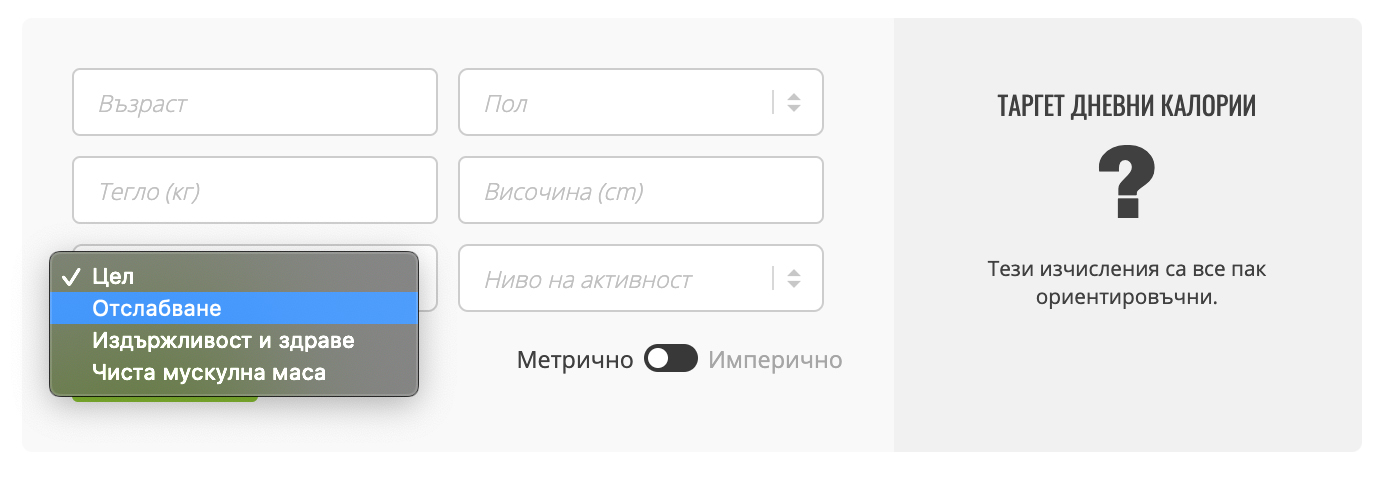1382x477 pixels.
Task: Click the ТАРГЕТ ДНЕВНИ КАЛОРИИ heading
Action: [1126, 106]
